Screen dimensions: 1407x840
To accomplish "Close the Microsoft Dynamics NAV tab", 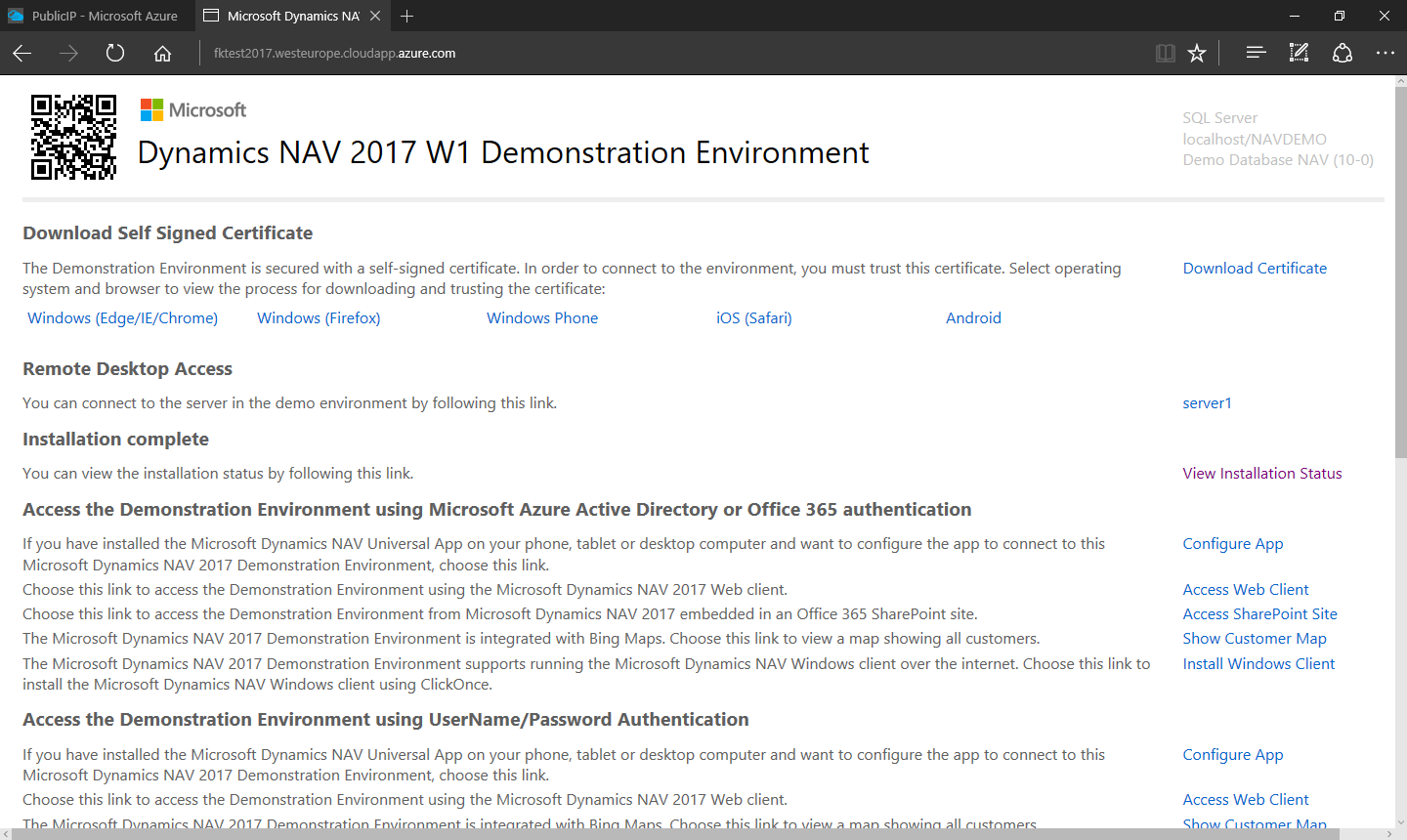I will [375, 16].
